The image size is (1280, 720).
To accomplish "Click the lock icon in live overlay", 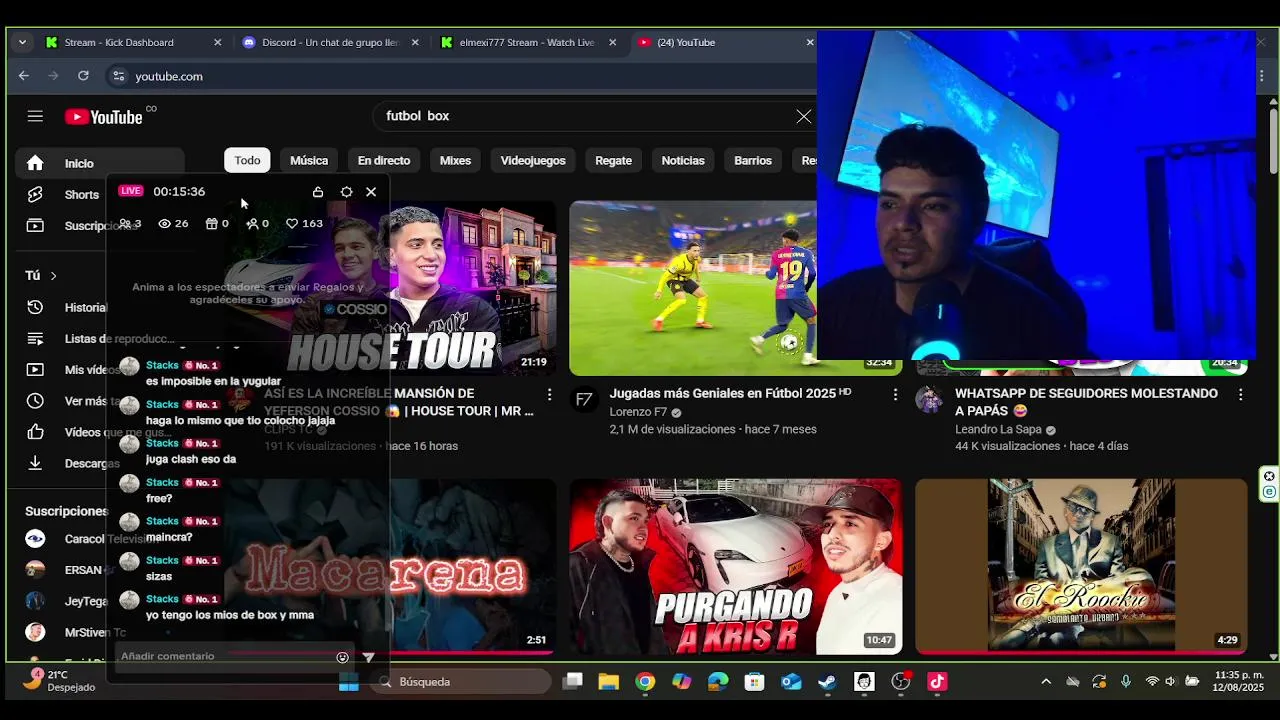I will coord(318,191).
